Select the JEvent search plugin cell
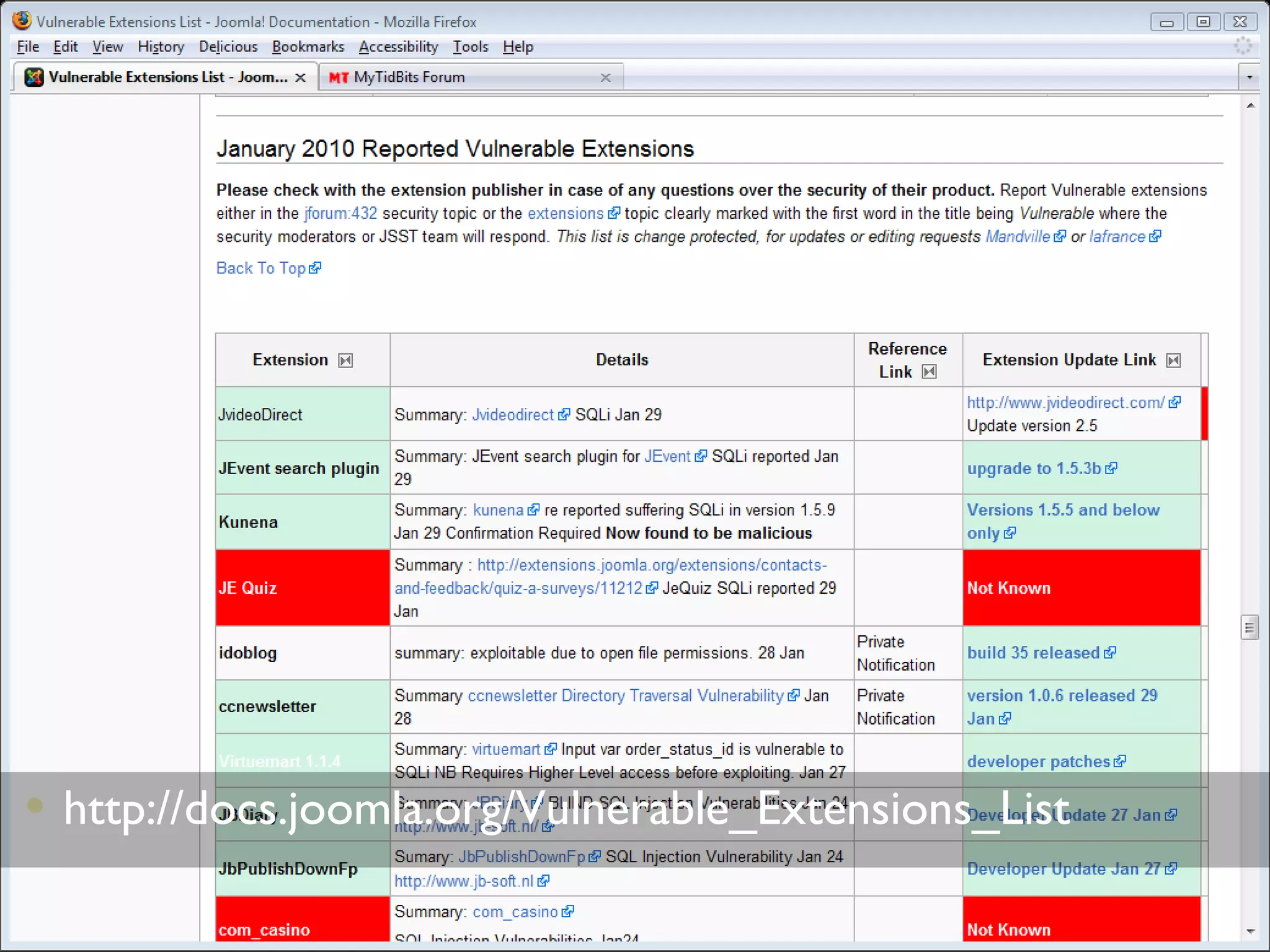Image resolution: width=1270 pixels, height=952 pixels. [x=303, y=468]
